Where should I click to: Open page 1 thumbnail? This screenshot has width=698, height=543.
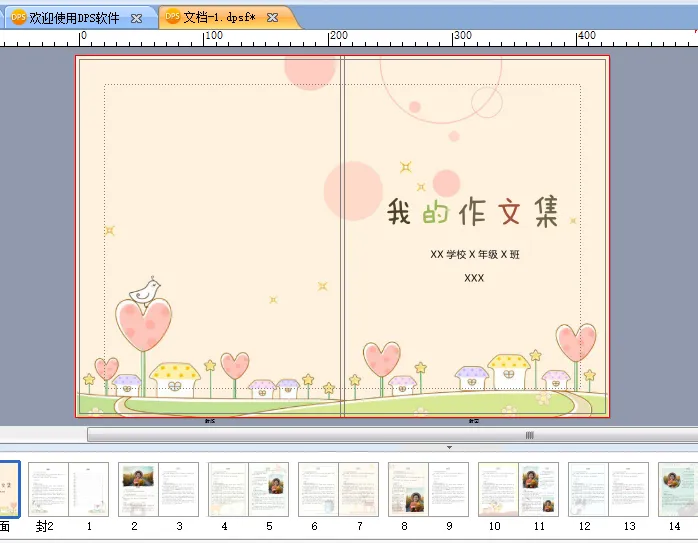coord(89,489)
